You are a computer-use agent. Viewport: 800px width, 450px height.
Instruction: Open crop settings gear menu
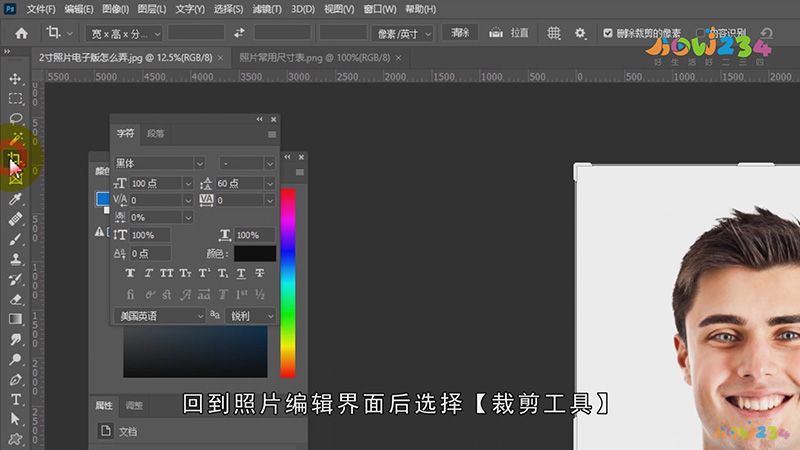pyautogui.click(x=580, y=33)
